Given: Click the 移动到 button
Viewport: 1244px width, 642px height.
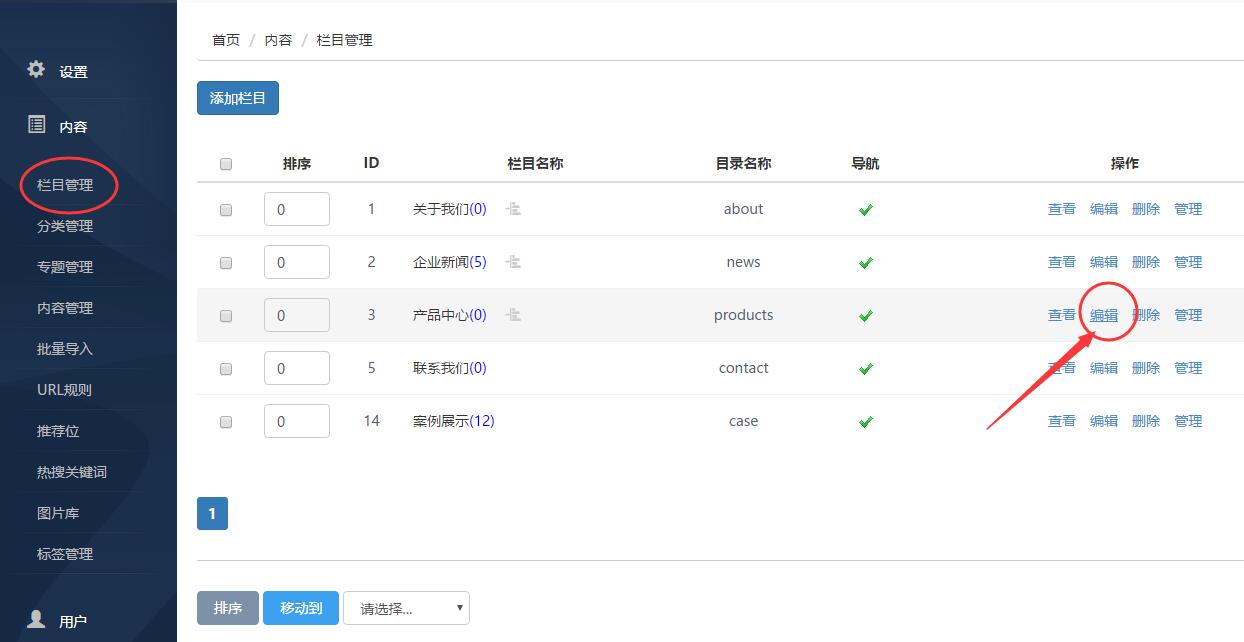Looking at the screenshot, I should pyautogui.click(x=301, y=608).
